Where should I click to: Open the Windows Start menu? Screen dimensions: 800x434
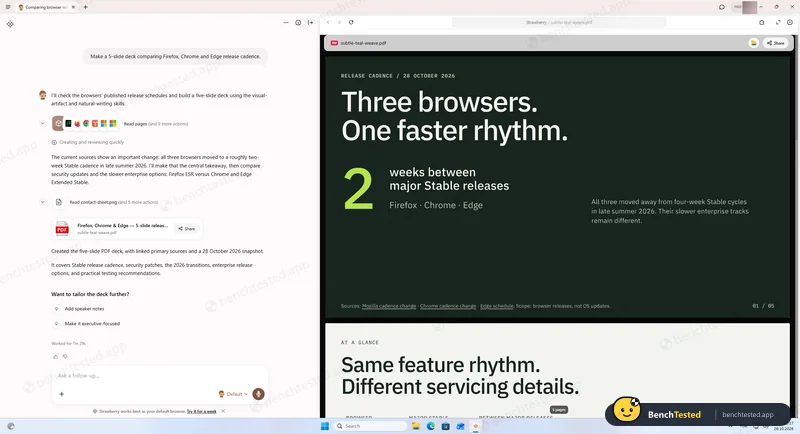click(324, 426)
